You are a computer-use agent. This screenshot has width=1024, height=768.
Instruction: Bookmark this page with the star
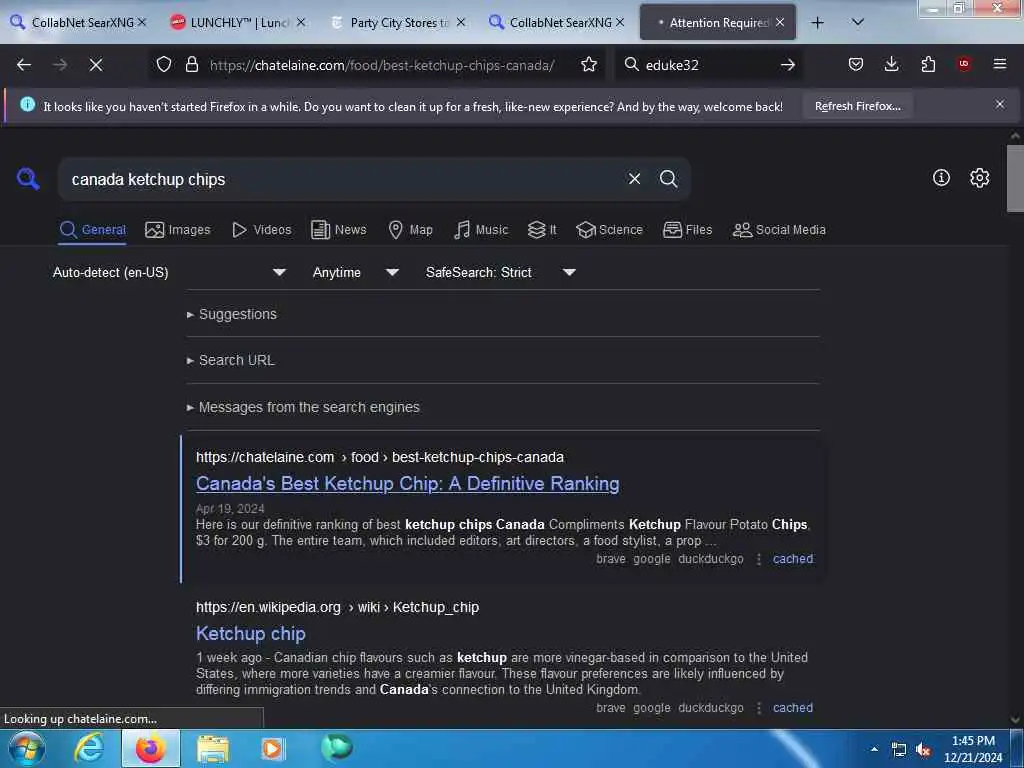588,65
